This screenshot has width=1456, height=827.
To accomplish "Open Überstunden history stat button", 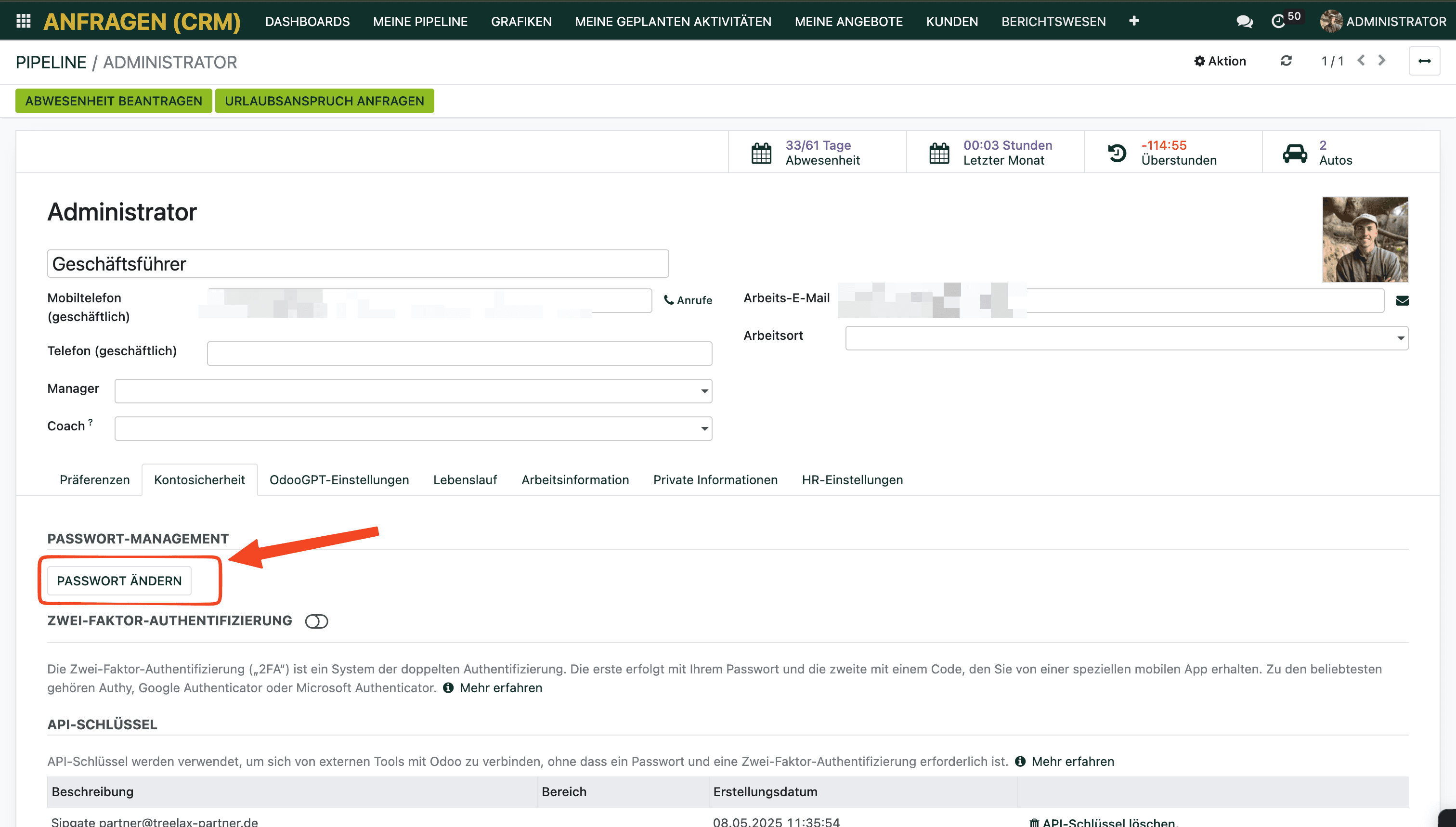I will point(1172,153).
